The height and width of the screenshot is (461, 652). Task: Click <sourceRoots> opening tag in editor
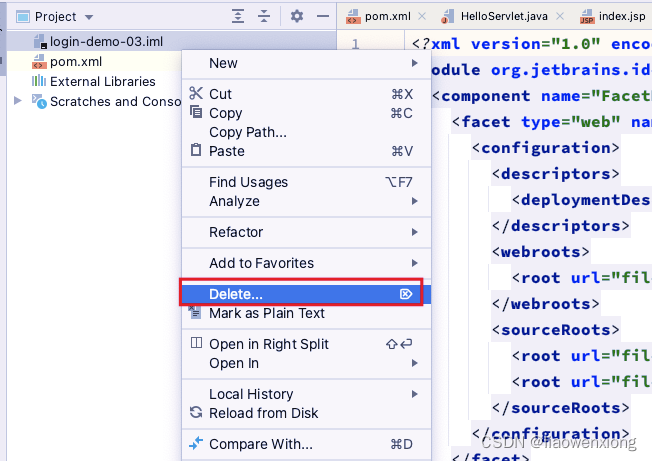click(556, 330)
